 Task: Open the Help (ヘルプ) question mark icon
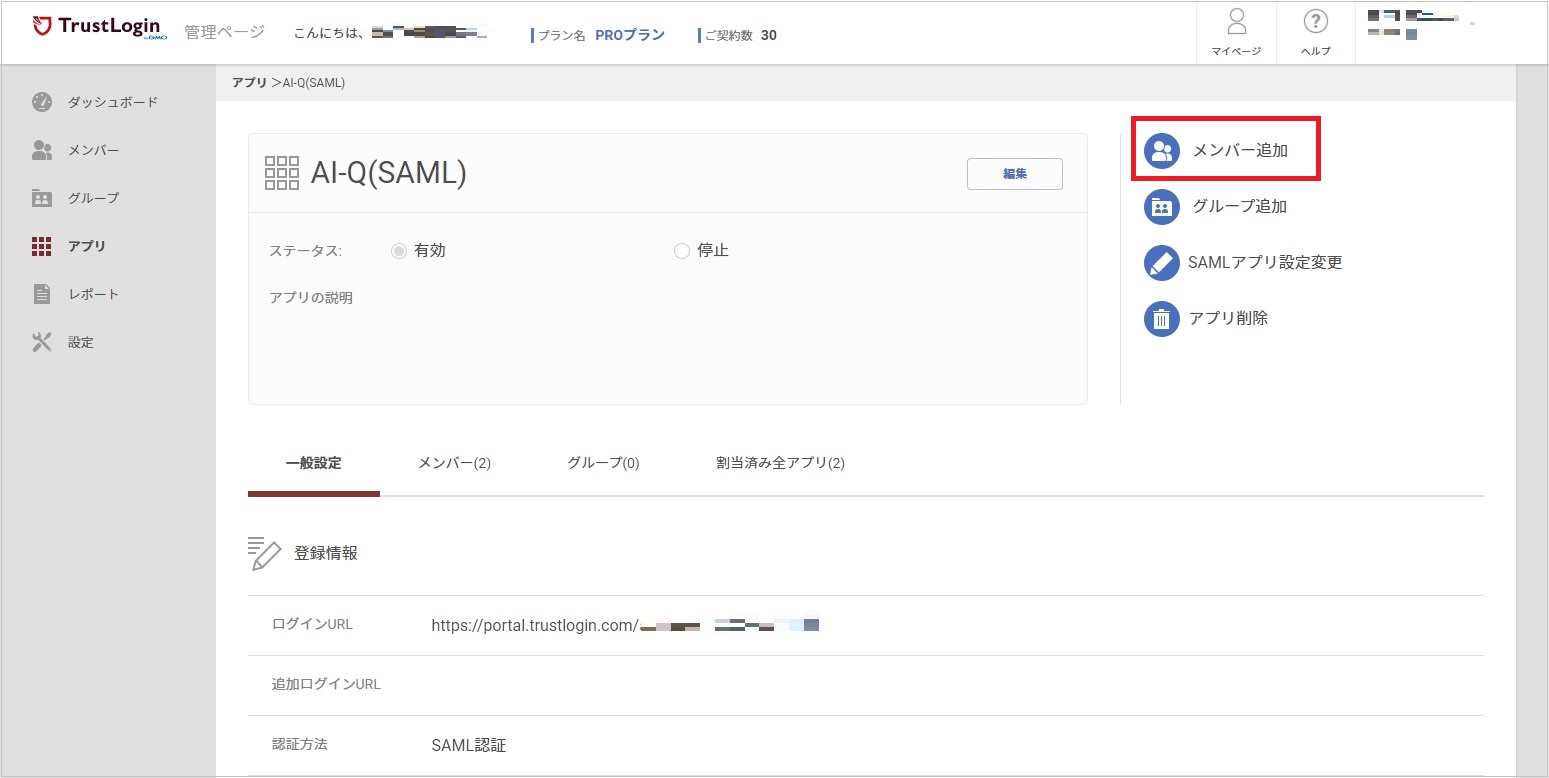pyautogui.click(x=1316, y=22)
